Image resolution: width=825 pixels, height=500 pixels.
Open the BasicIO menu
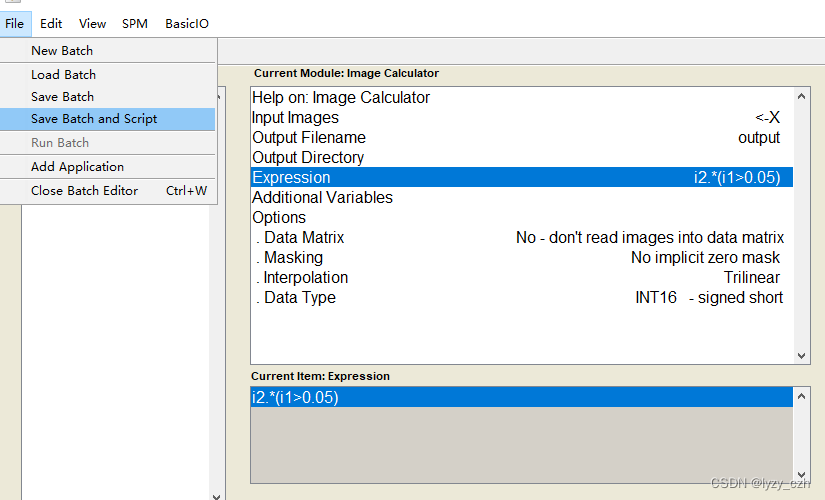click(187, 23)
